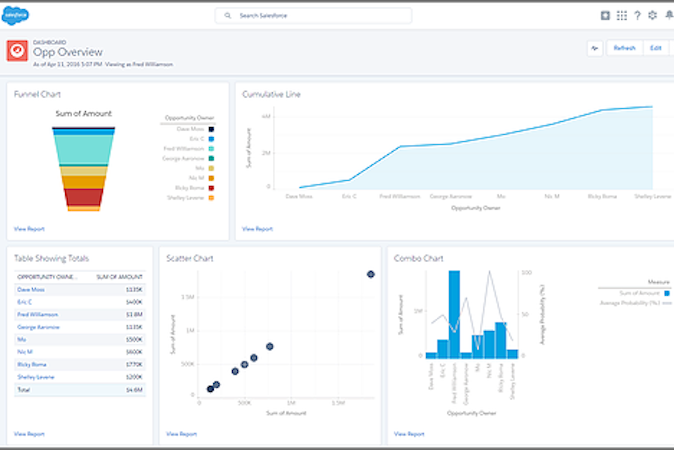
Task: Click the Funnel Chart title
Action: pos(37,94)
